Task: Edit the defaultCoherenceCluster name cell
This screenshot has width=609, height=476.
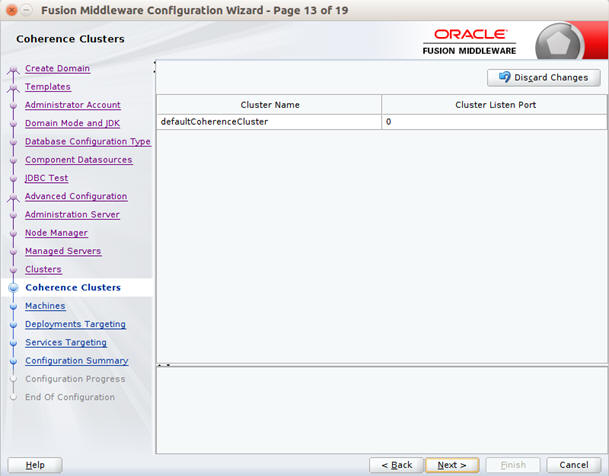Action: (x=269, y=122)
